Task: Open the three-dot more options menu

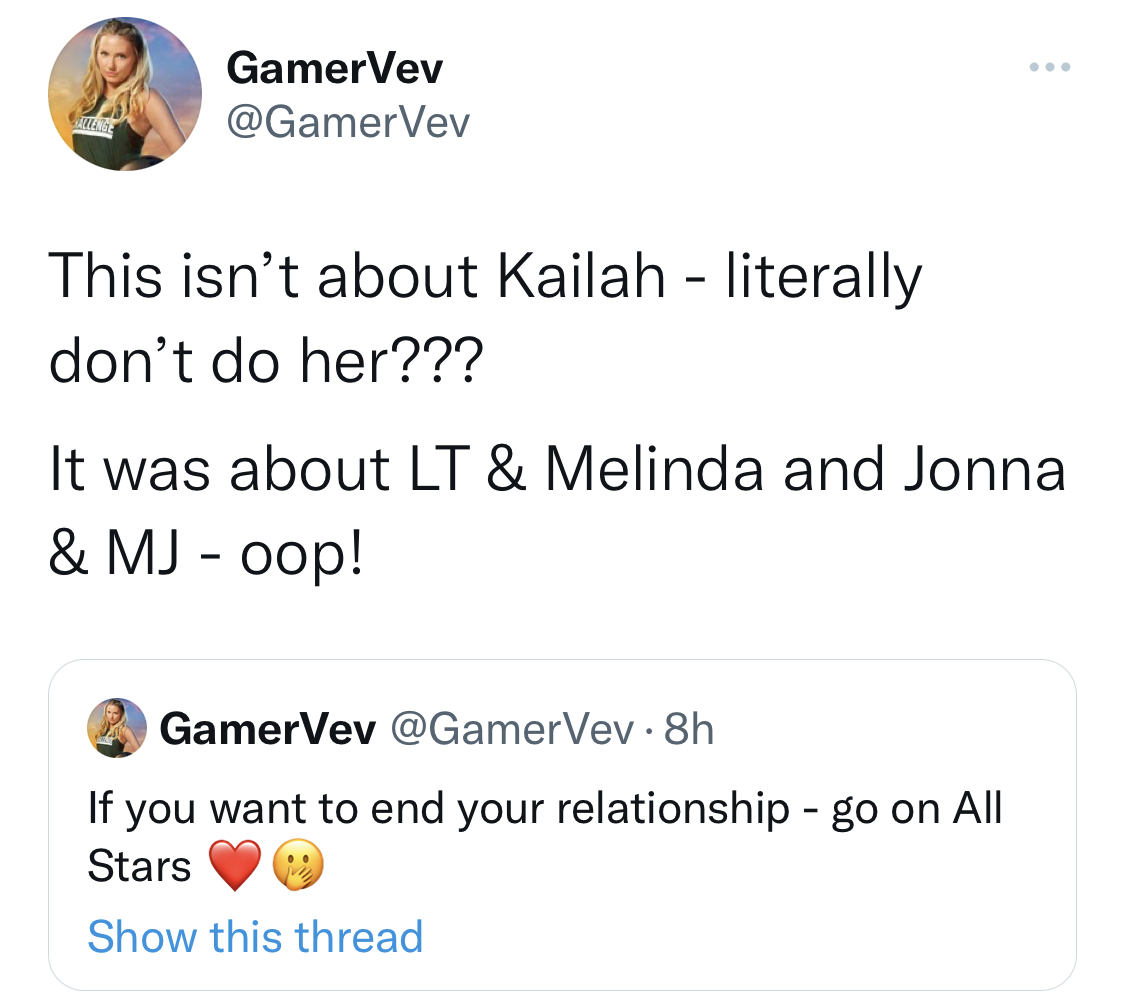Action: (x=1050, y=67)
